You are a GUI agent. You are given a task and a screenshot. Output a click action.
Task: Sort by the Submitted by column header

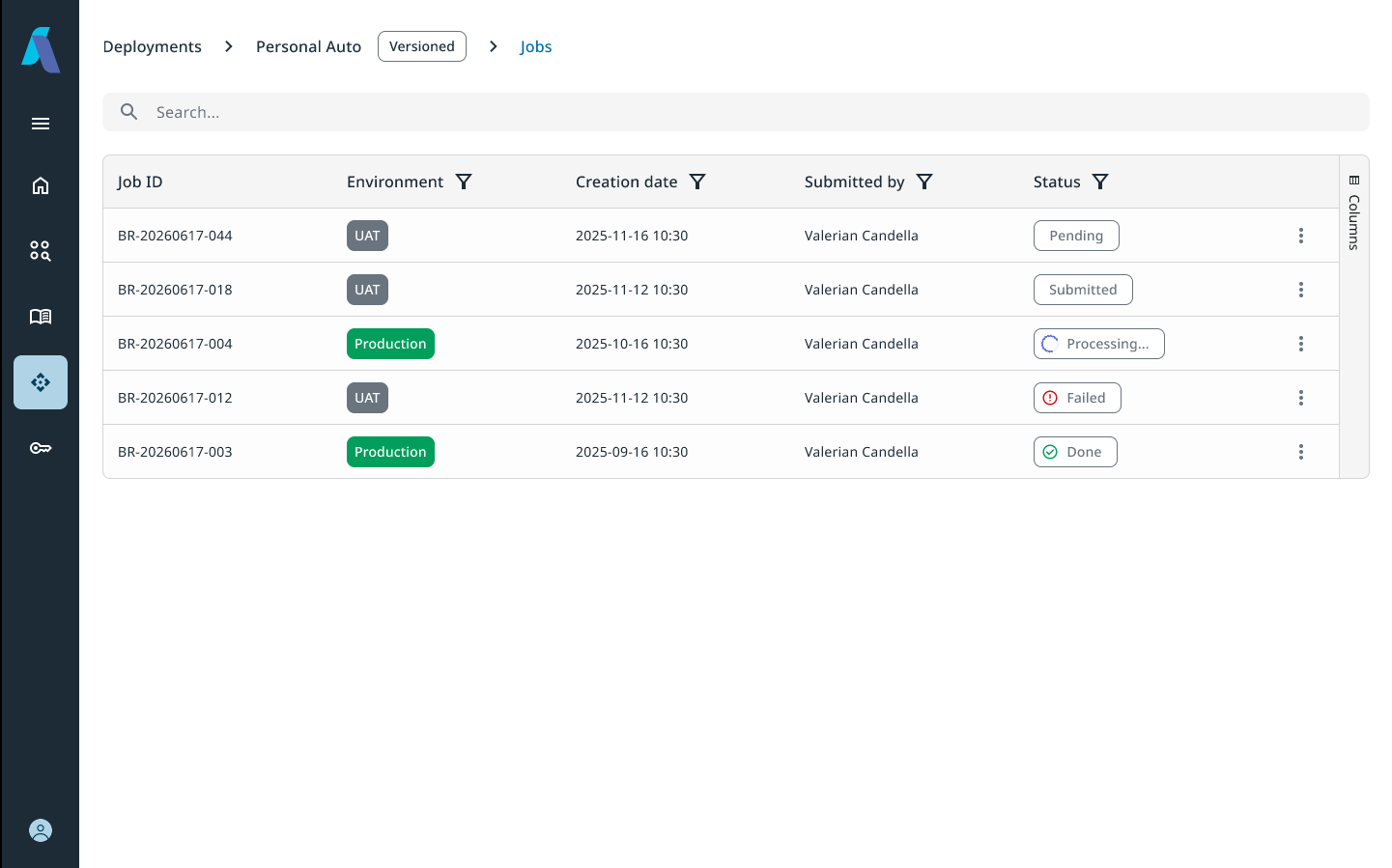855,182
